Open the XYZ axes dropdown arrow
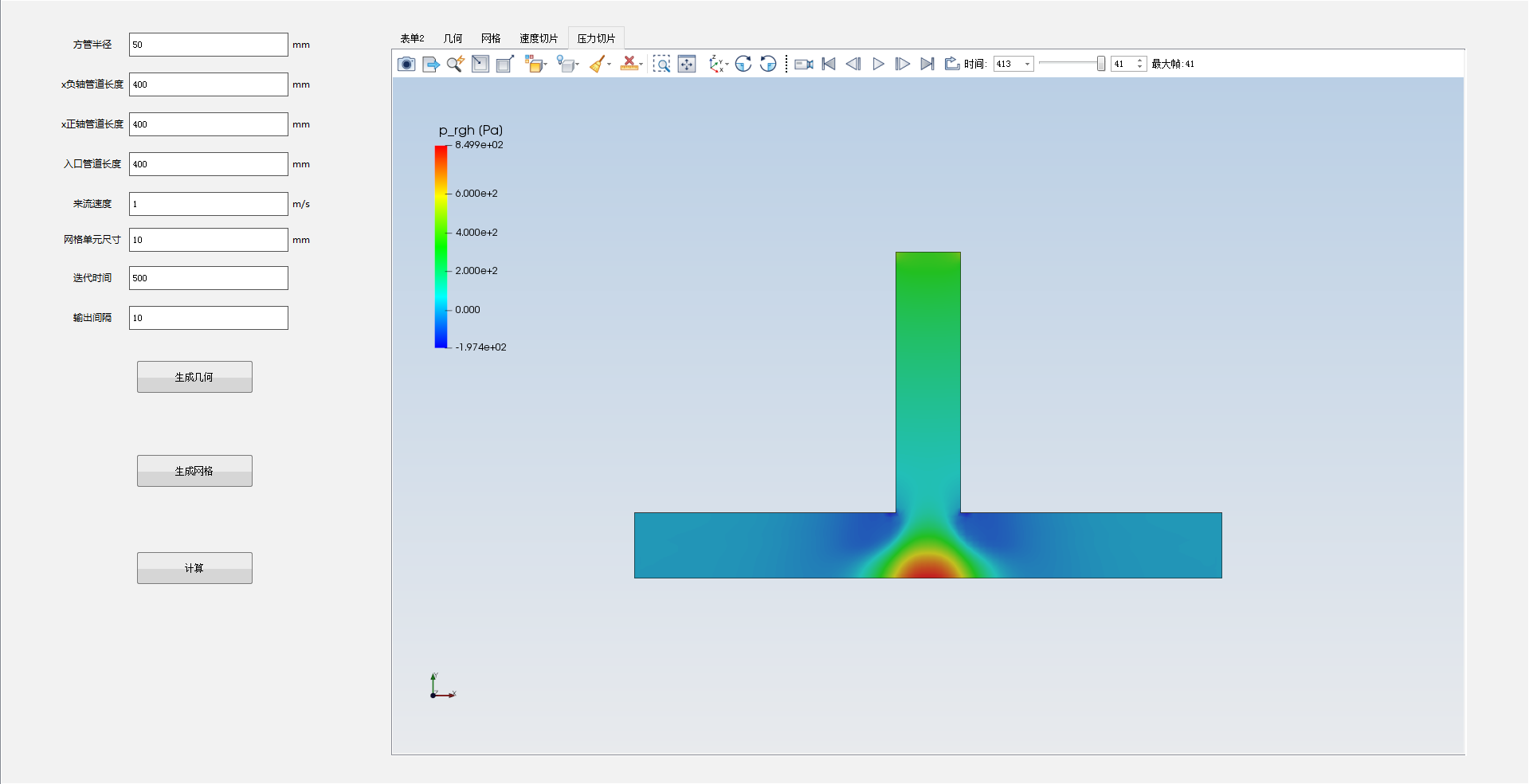1529x784 pixels. tap(727, 64)
